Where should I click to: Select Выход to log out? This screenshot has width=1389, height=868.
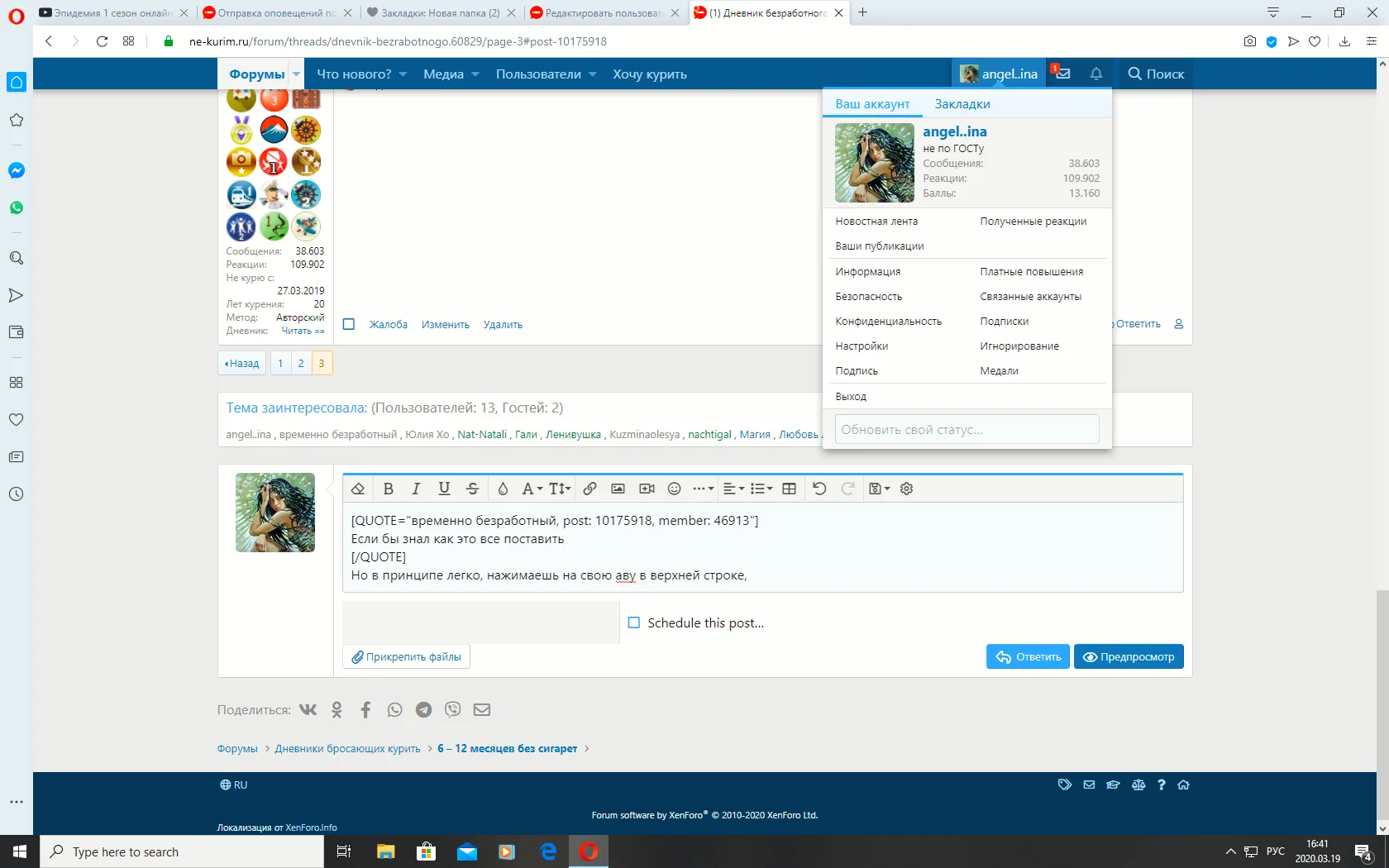click(x=851, y=397)
